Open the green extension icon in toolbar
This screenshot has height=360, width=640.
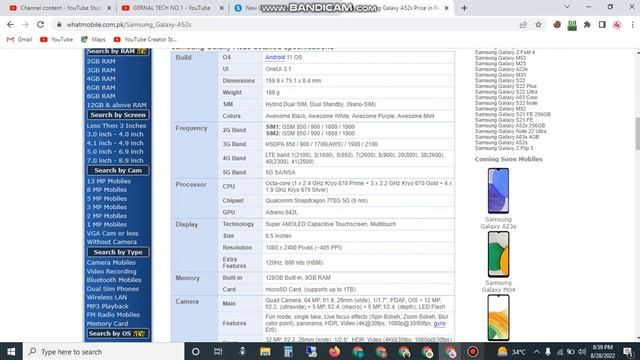572,25
